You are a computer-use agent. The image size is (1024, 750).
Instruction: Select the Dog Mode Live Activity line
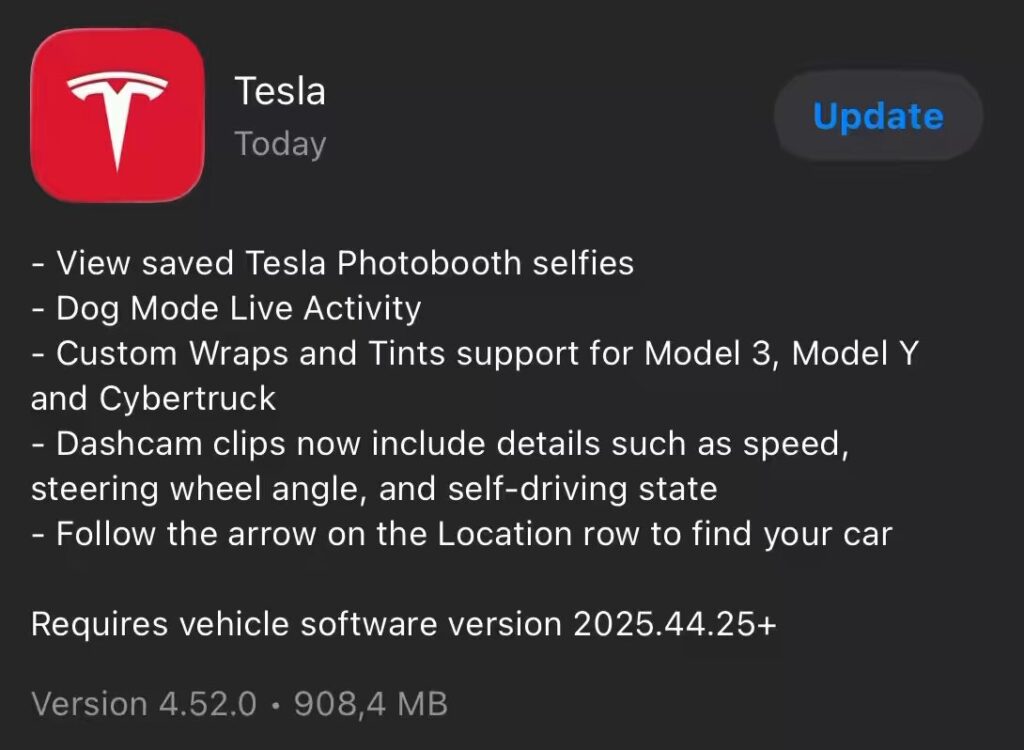coord(226,309)
